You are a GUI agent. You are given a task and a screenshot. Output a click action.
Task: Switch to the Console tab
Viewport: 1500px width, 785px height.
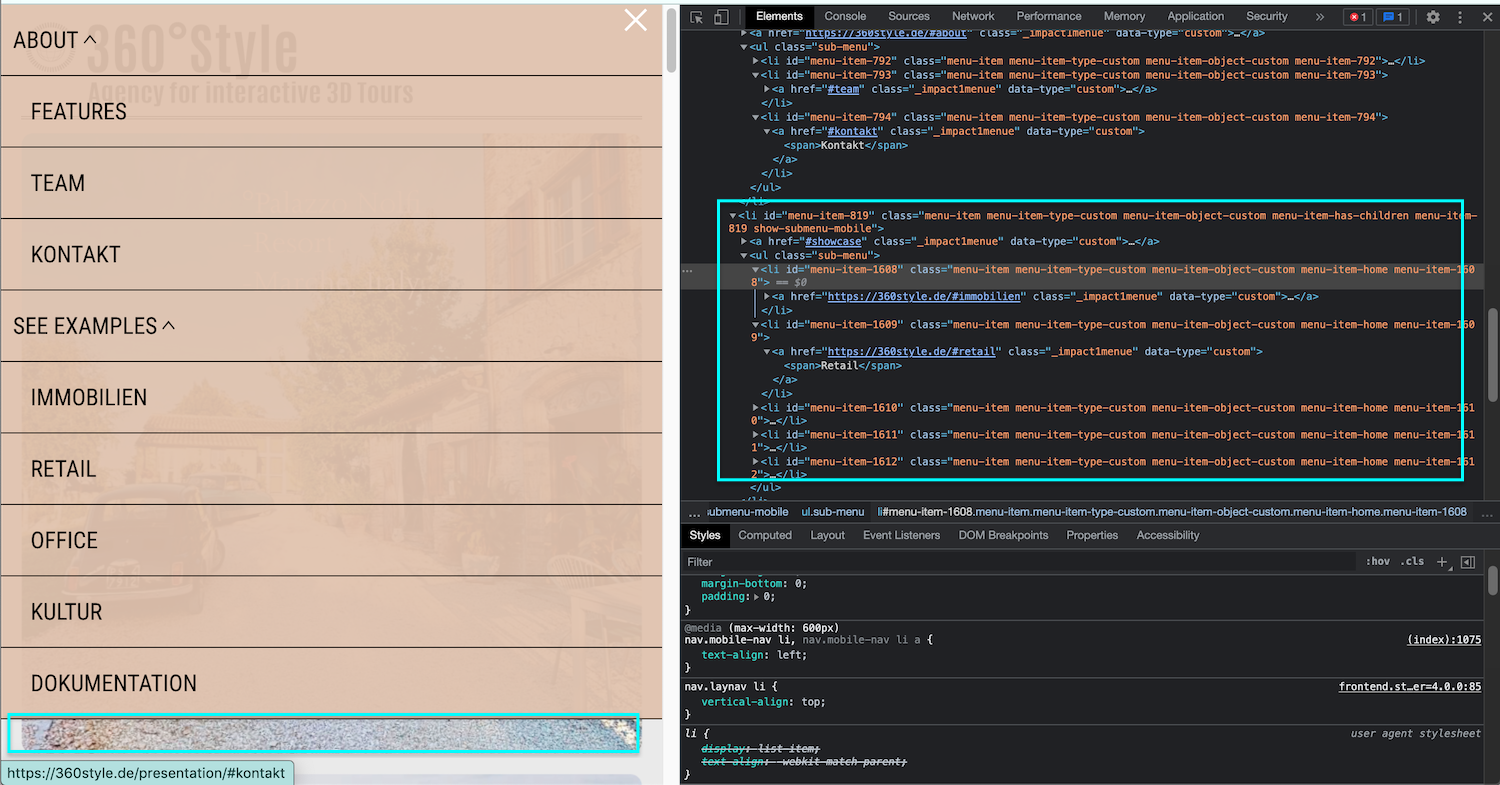(x=845, y=17)
